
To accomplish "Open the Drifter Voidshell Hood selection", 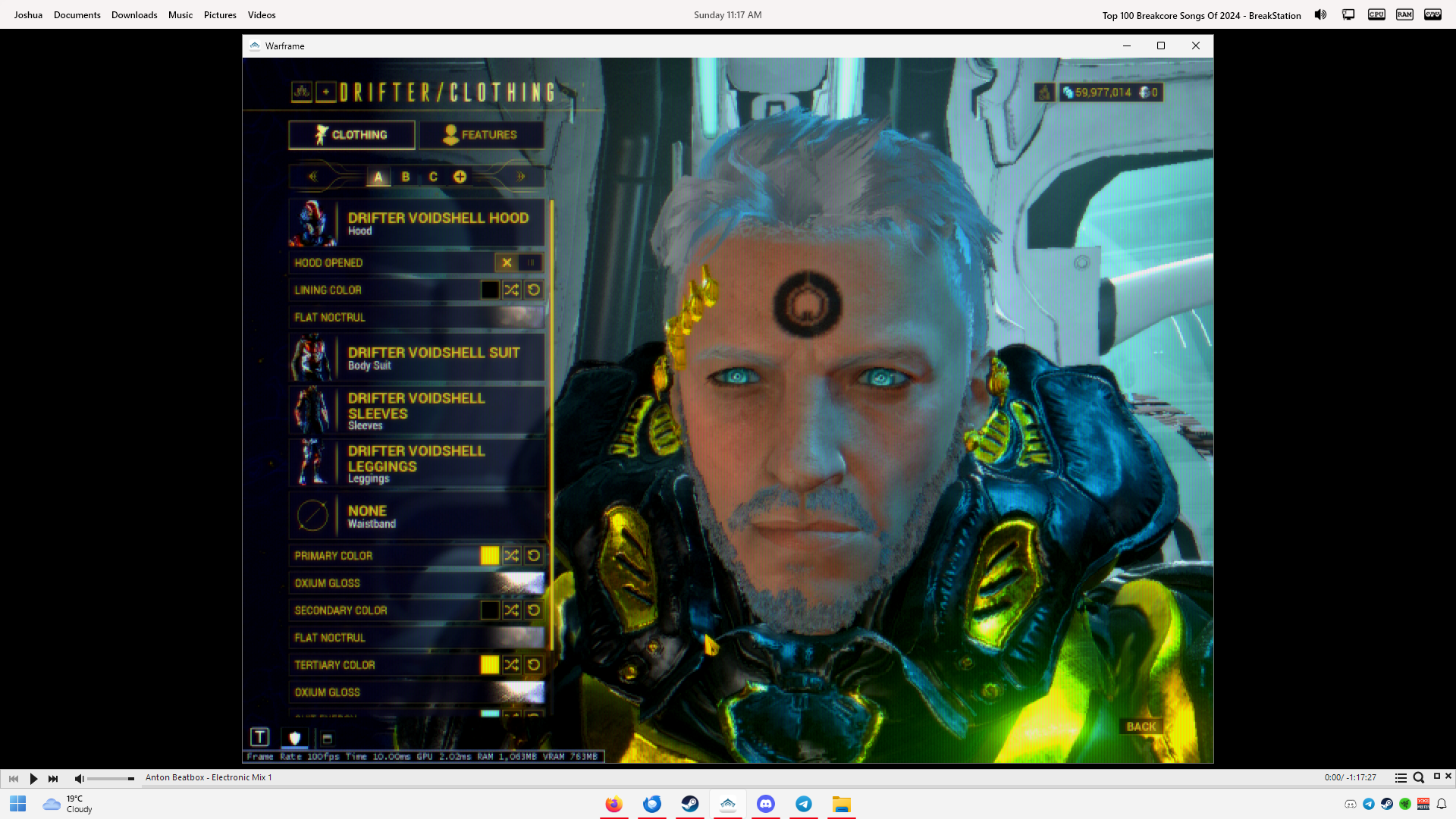I will (x=416, y=223).
